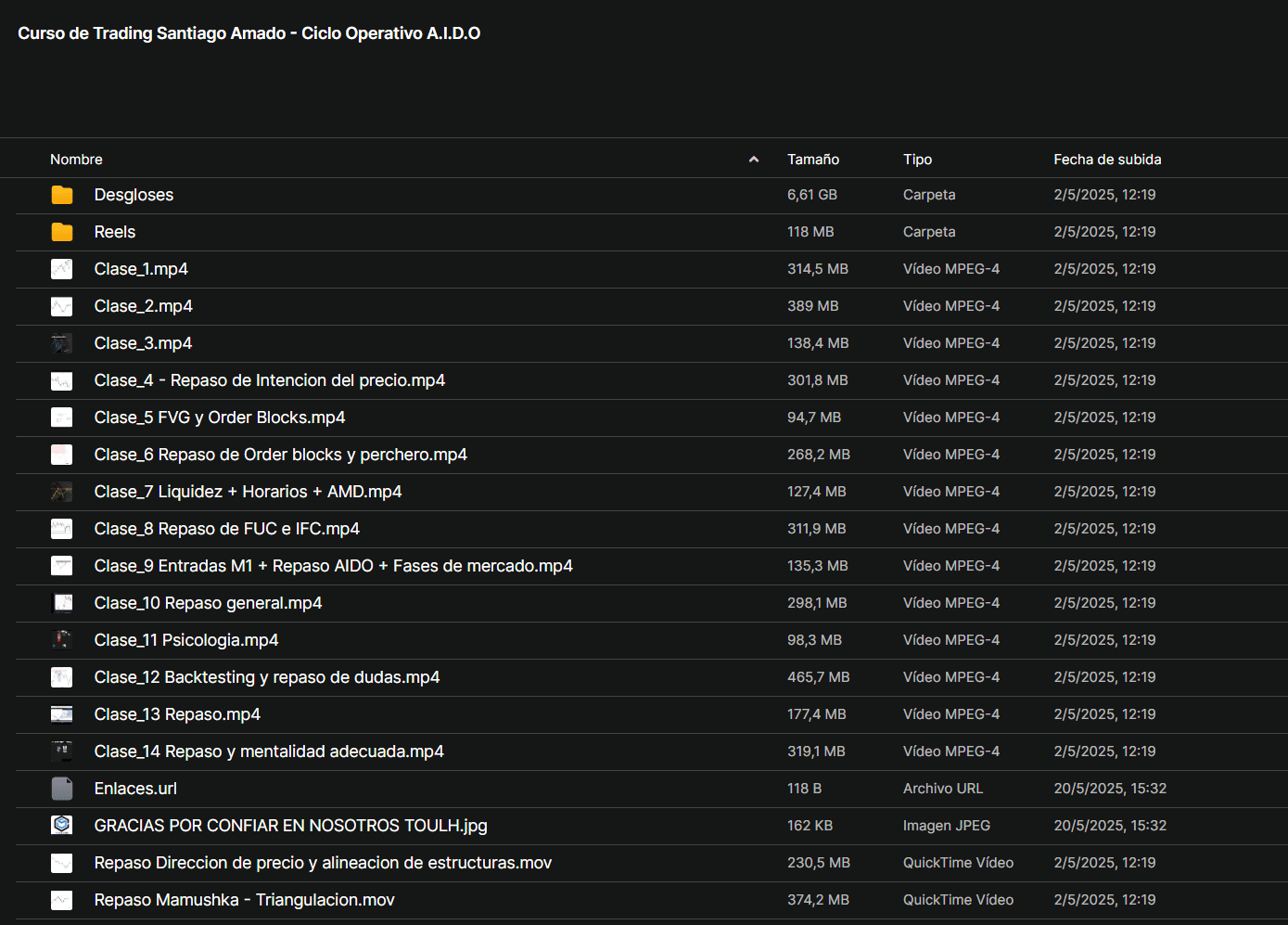Viewport: 1288px width, 925px height.
Task: Open the Reels folder icon
Action: [x=62, y=232]
